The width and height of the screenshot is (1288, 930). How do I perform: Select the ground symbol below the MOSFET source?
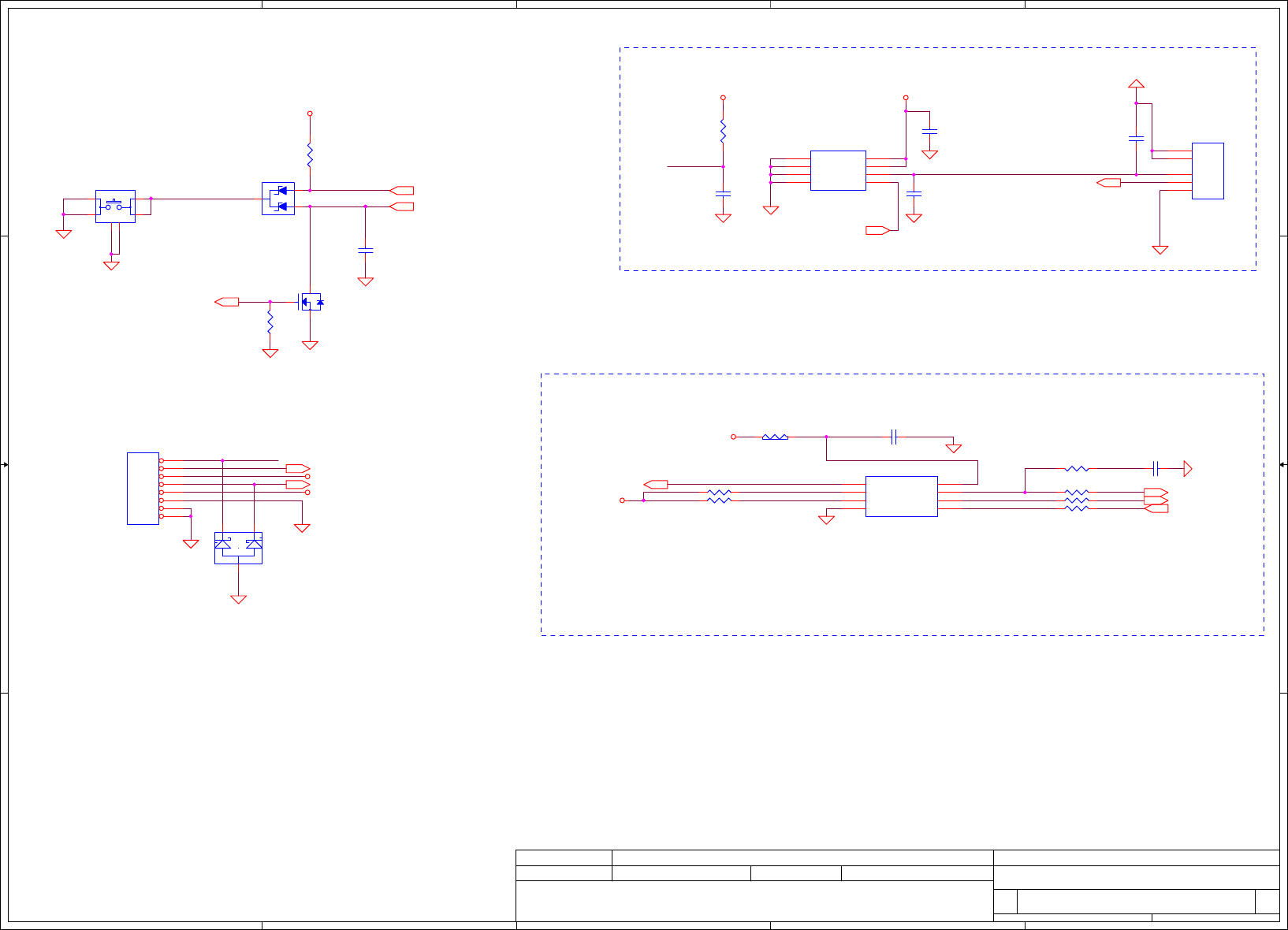click(311, 345)
